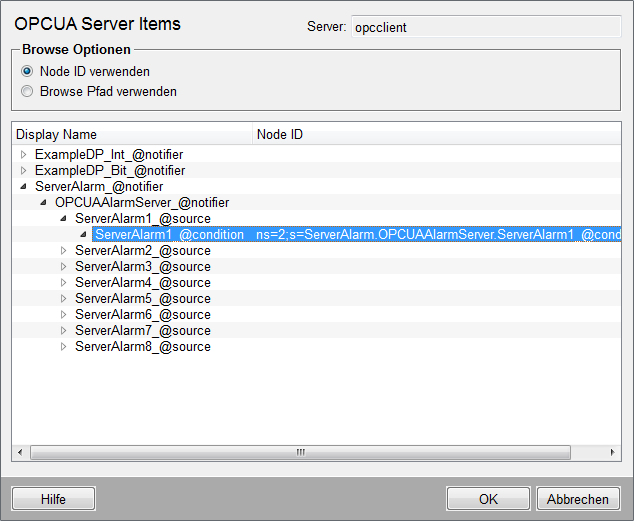Select the Browse Pfad verwenden option

[x=27, y=91]
